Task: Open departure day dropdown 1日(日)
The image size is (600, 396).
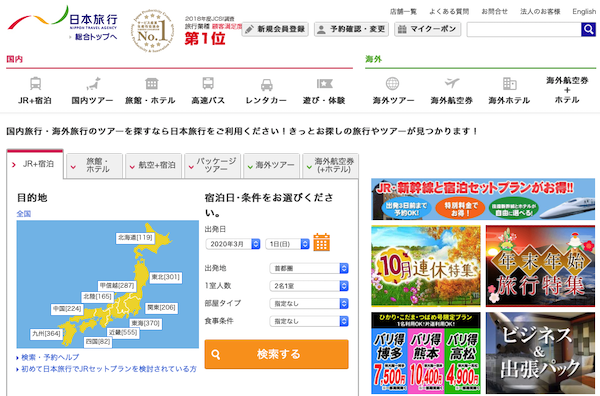Action: click(x=287, y=244)
